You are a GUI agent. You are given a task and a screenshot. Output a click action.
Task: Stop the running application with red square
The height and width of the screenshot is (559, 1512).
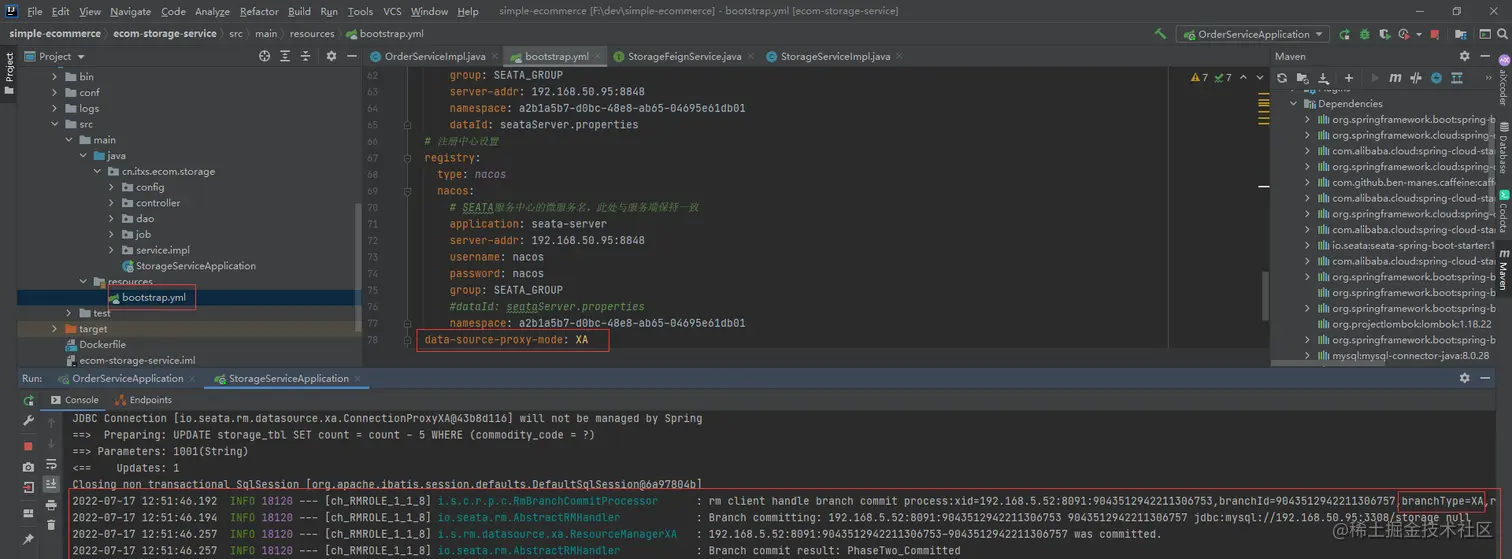click(x=1434, y=34)
